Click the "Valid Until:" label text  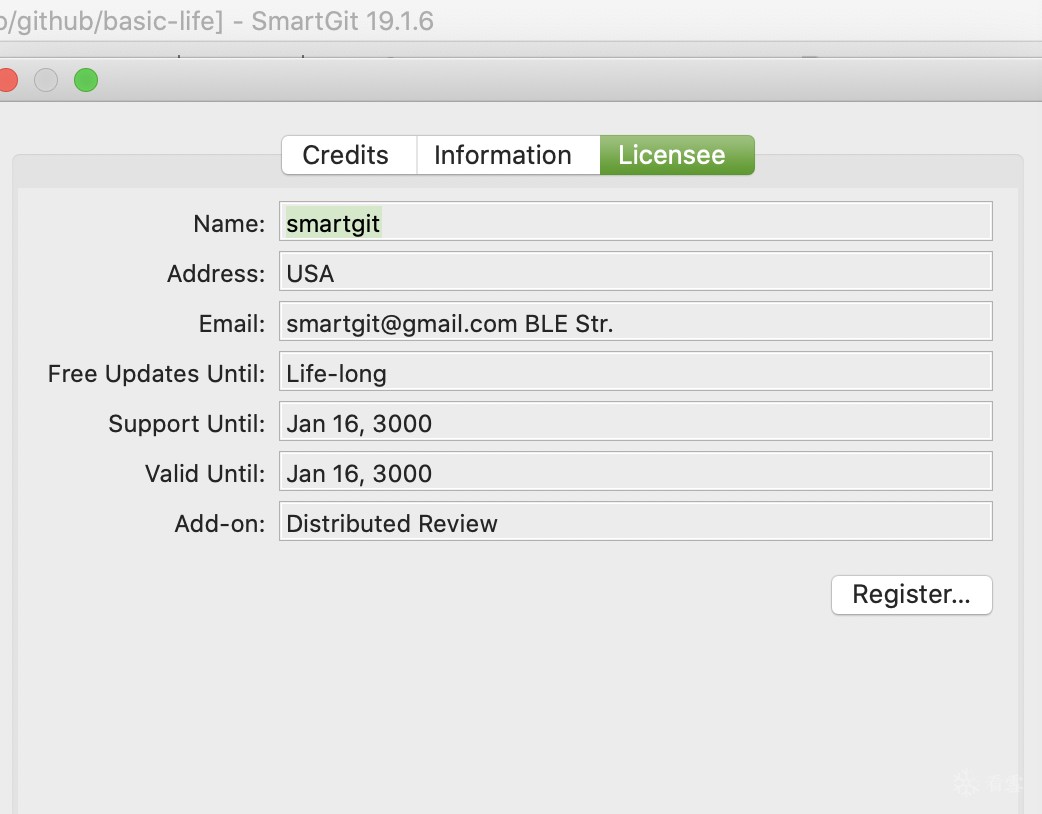(204, 474)
